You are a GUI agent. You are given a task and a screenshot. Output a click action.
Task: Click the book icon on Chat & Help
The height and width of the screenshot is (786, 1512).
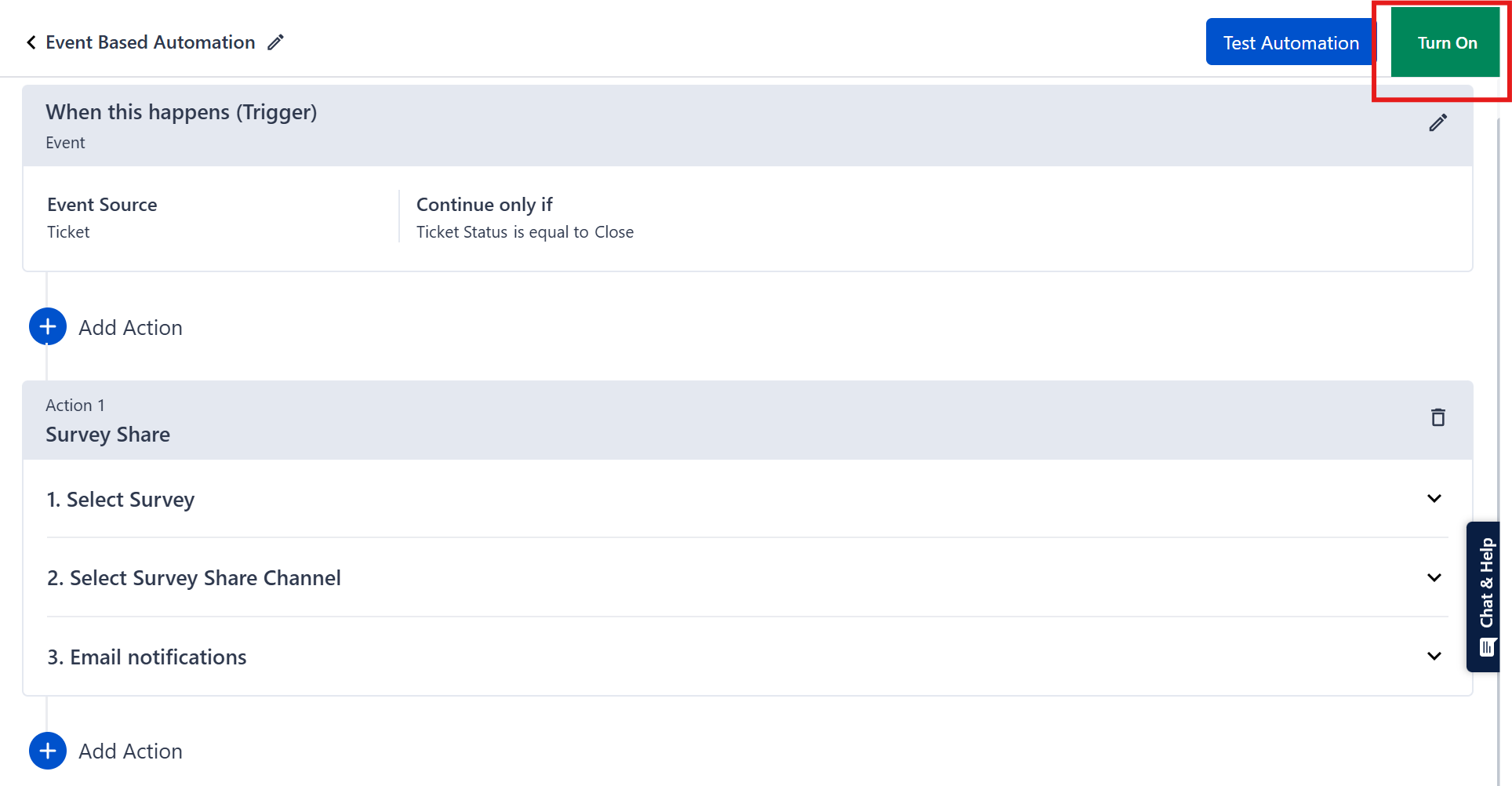pos(1487,647)
